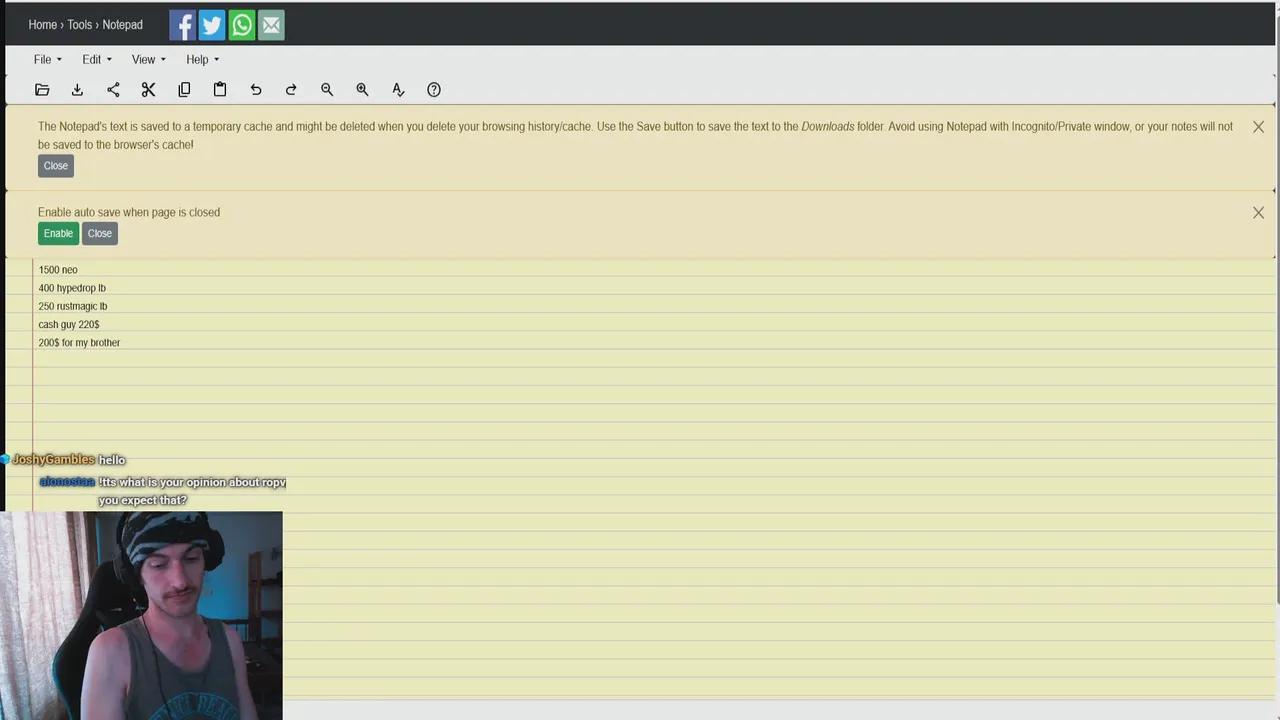Paste from clipboard toolbar icon

(220, 90)
